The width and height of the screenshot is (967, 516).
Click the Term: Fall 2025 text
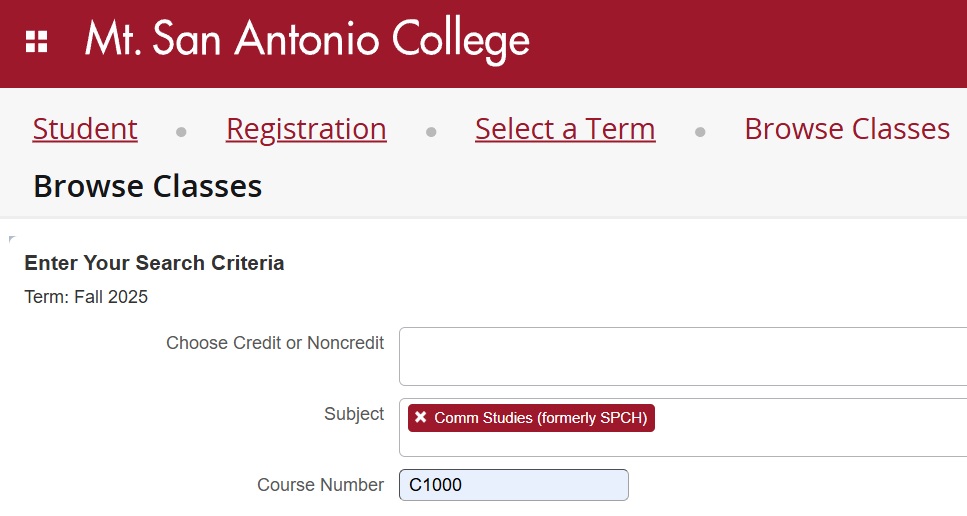coord(86,297)
